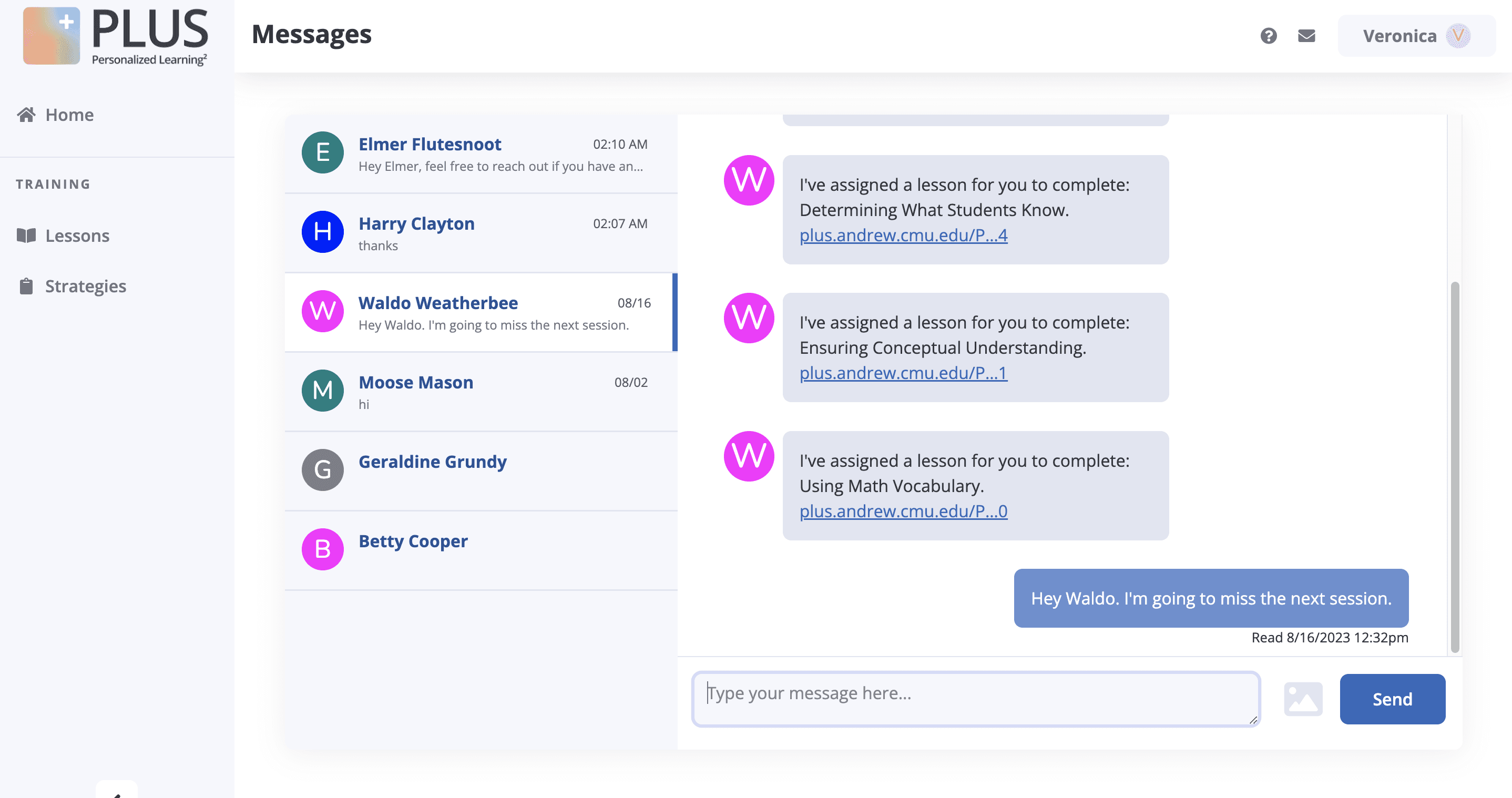The image size is (1512, 798).
Task: Click Elmer Flutesnoot's green E avatar
Action: [x=322, y=152]
